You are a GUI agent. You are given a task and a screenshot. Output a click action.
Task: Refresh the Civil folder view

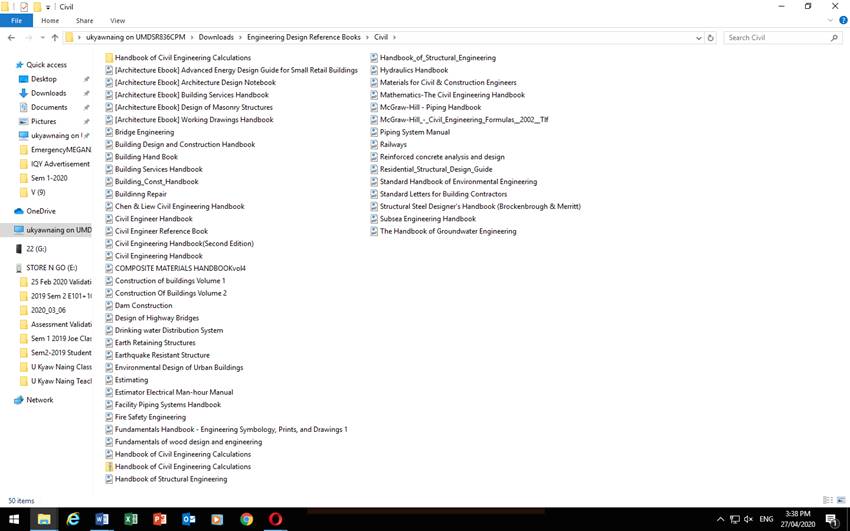(711, 37)
